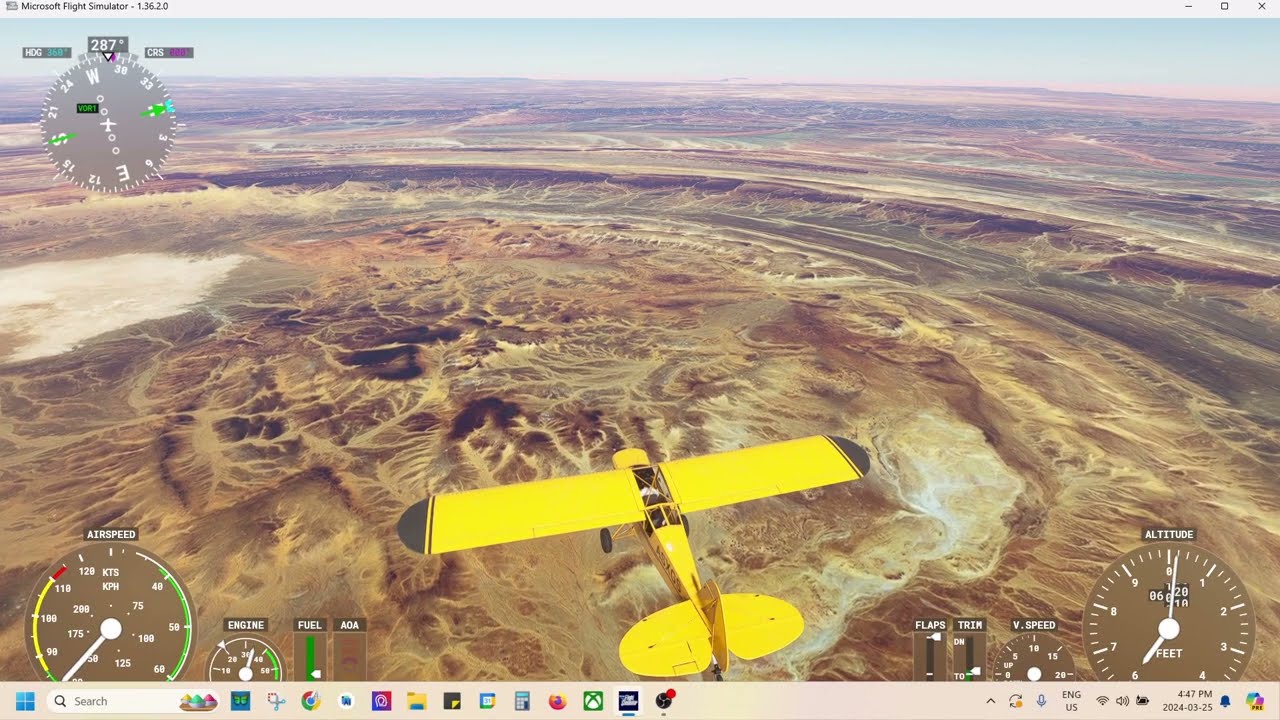Click the Engine RPM gauge
The height and width of the screenshot is (720, 1280).
[x=246, y=660]
